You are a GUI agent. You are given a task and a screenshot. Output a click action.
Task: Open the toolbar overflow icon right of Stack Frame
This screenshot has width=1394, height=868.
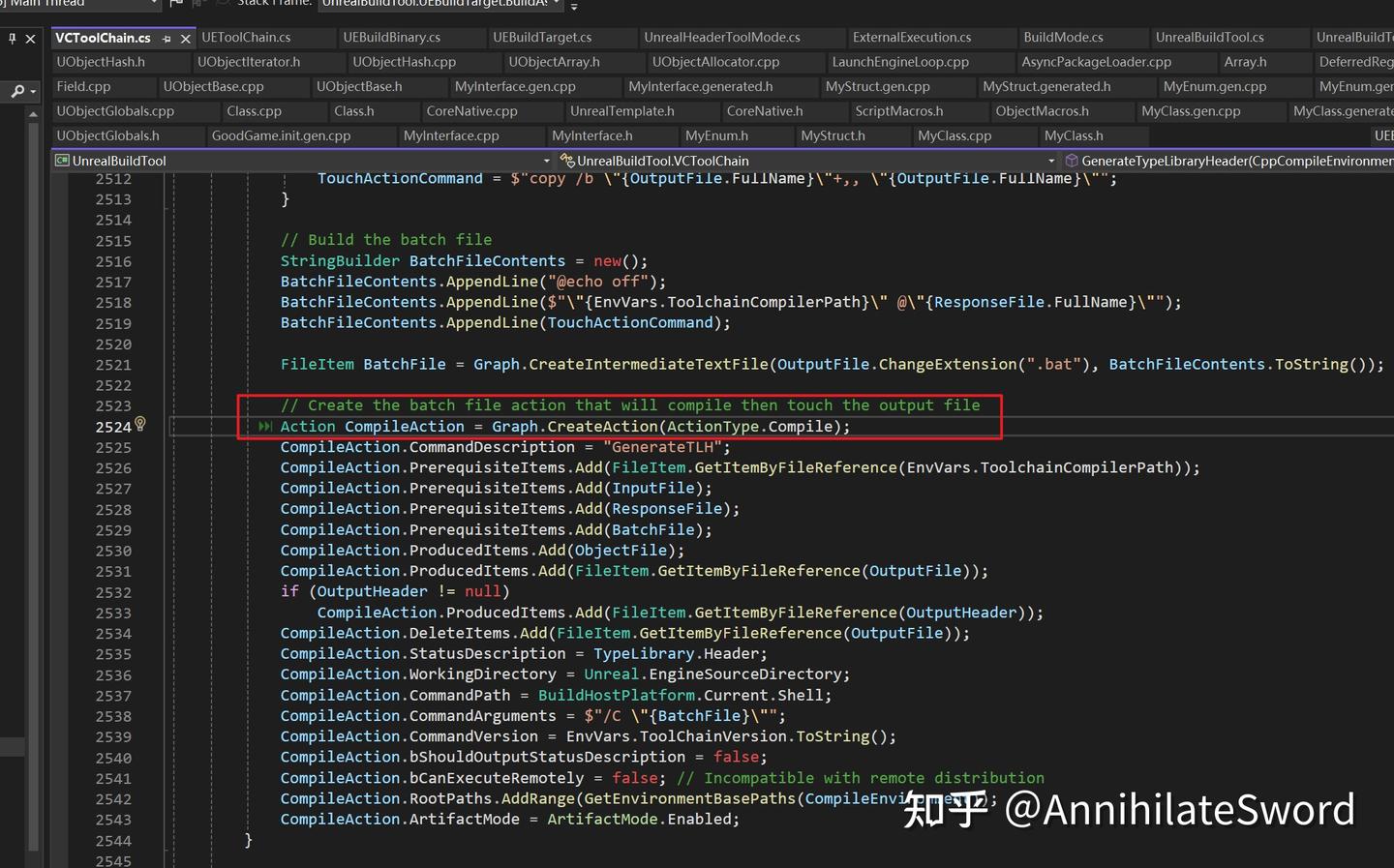click(573, 6)
